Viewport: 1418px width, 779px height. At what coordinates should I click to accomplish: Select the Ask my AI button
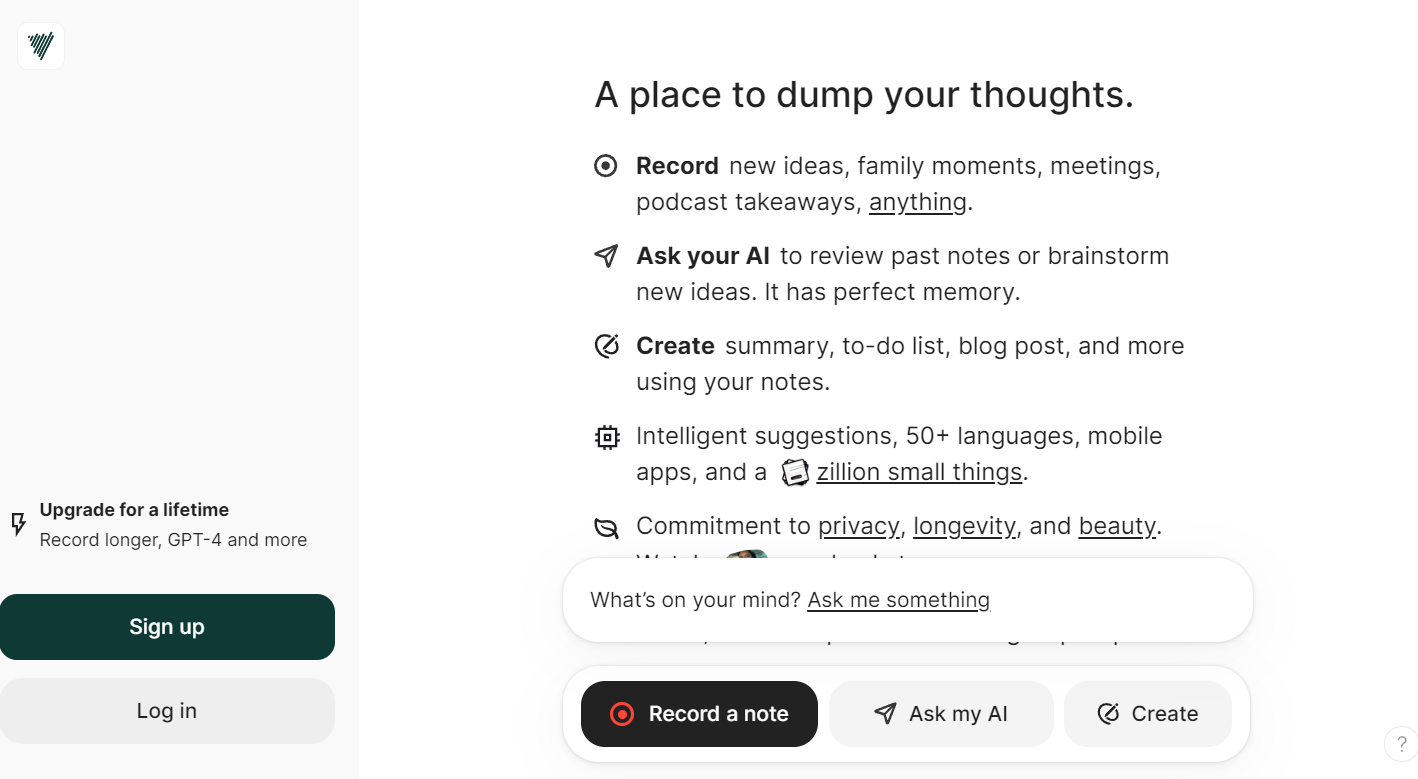tap(941, 714)
